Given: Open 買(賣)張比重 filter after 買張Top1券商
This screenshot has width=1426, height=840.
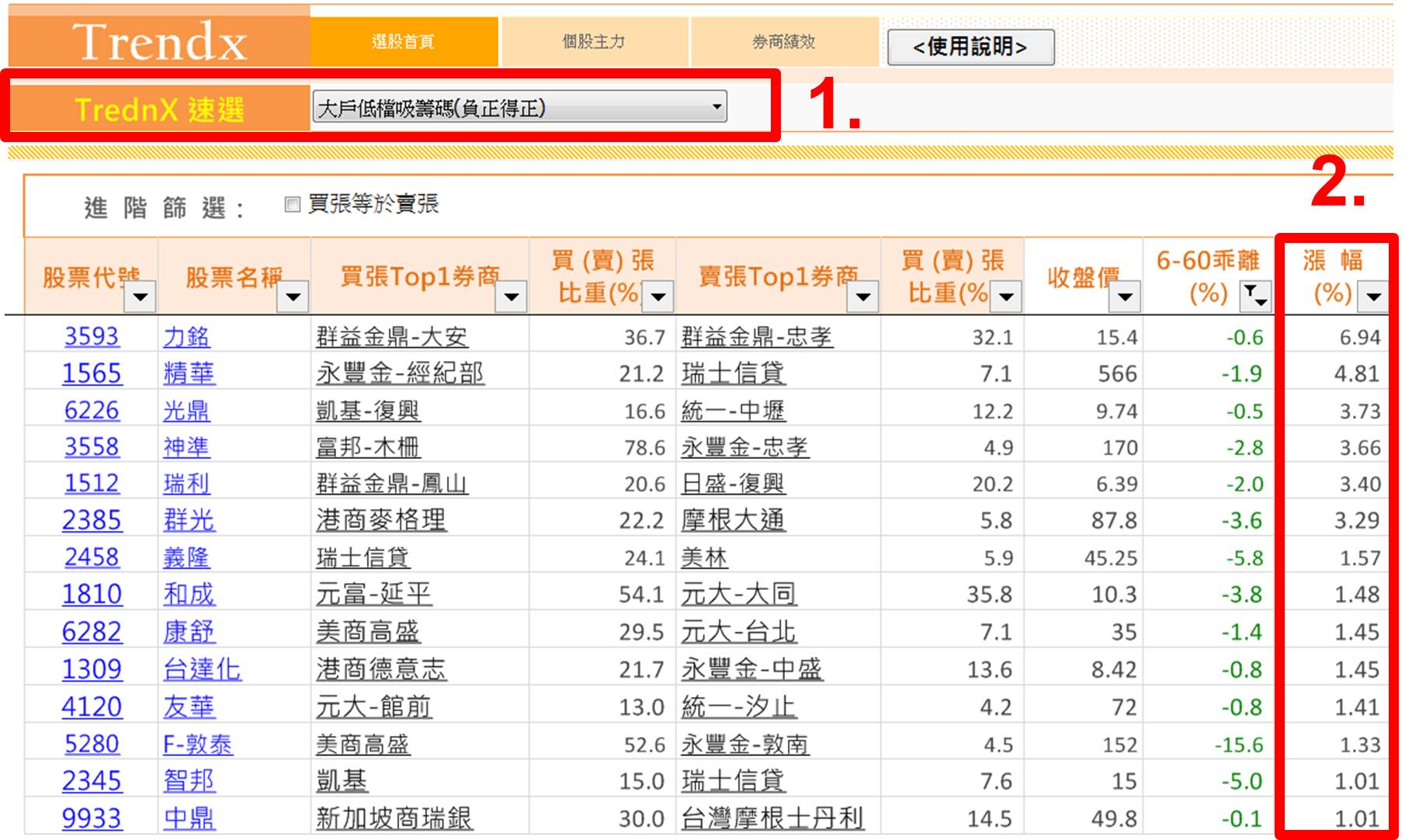Looking at the screenshot, I should 658,297.
